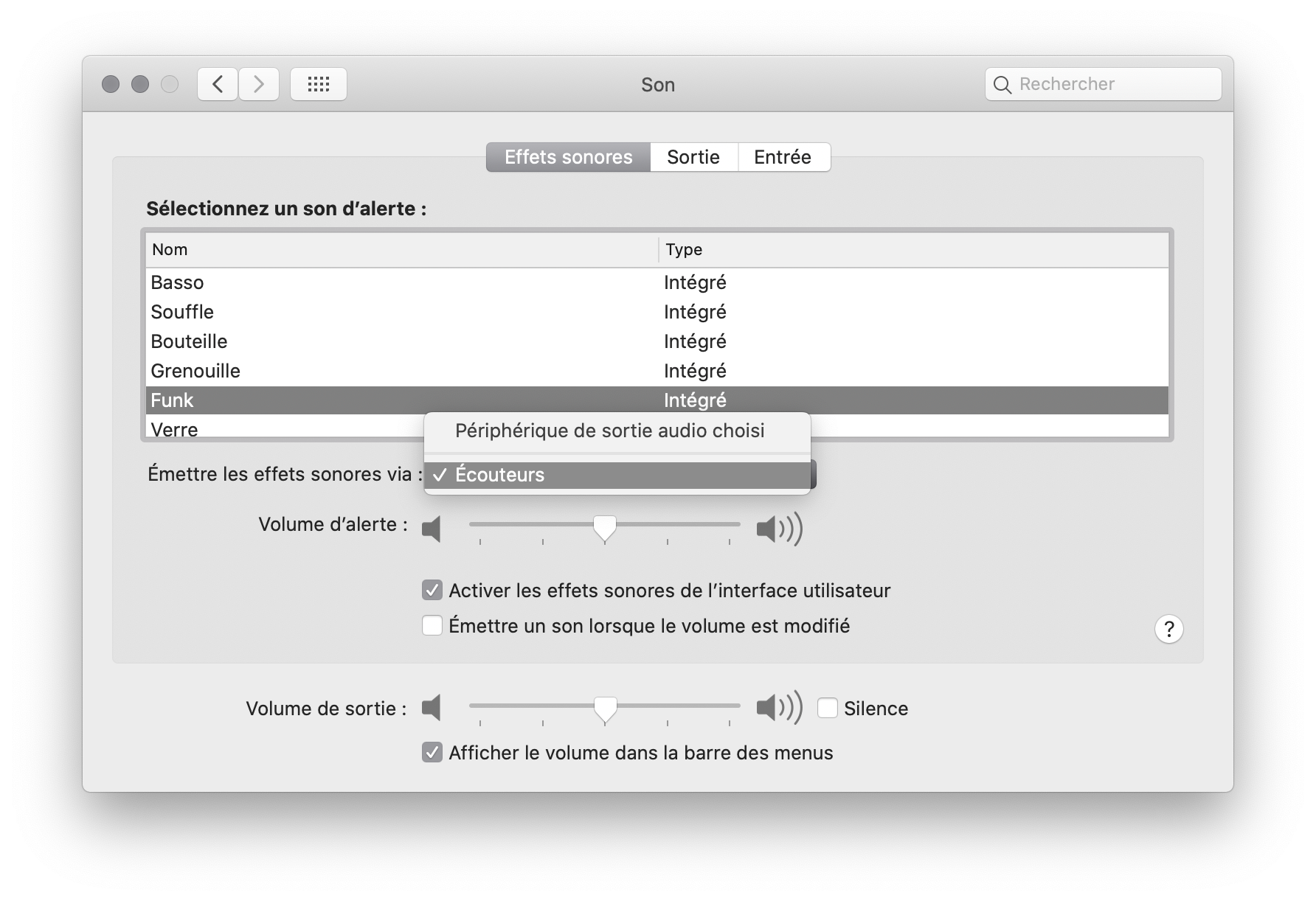This screenshot has width=1316, height=901.
Task: Sort list by Type column header
Action: [913, 250]
